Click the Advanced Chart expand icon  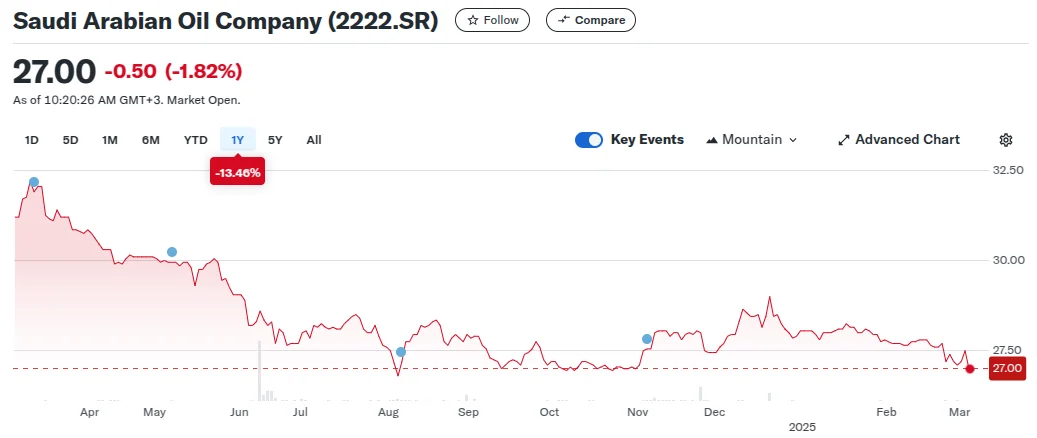click(x=843, y=140)
